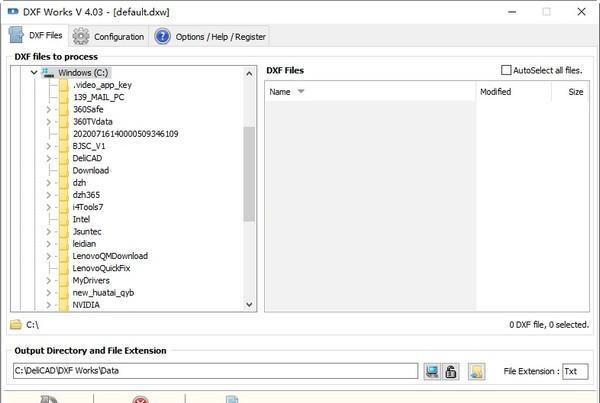Select the new_huatai_qyb folder name

point(103,293)
